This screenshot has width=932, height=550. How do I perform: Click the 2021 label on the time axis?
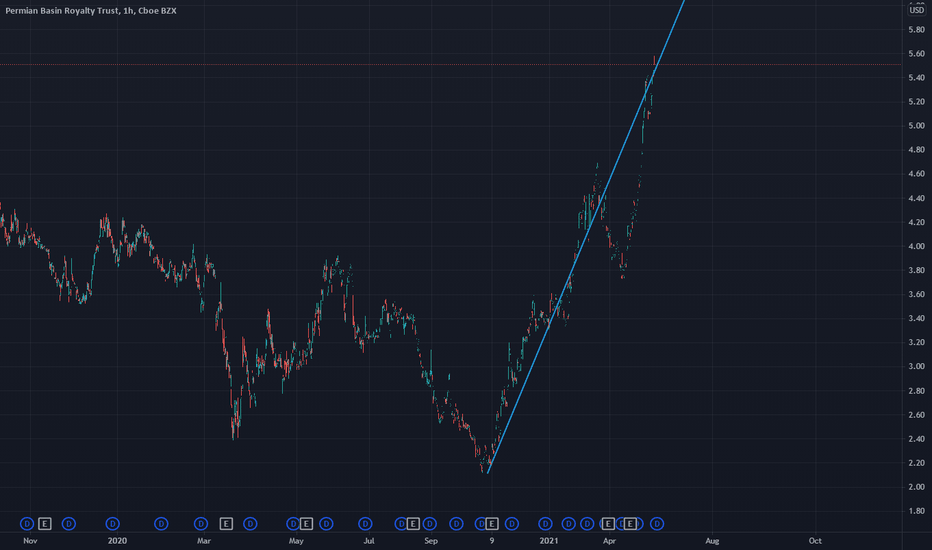[x=549, y=541]
